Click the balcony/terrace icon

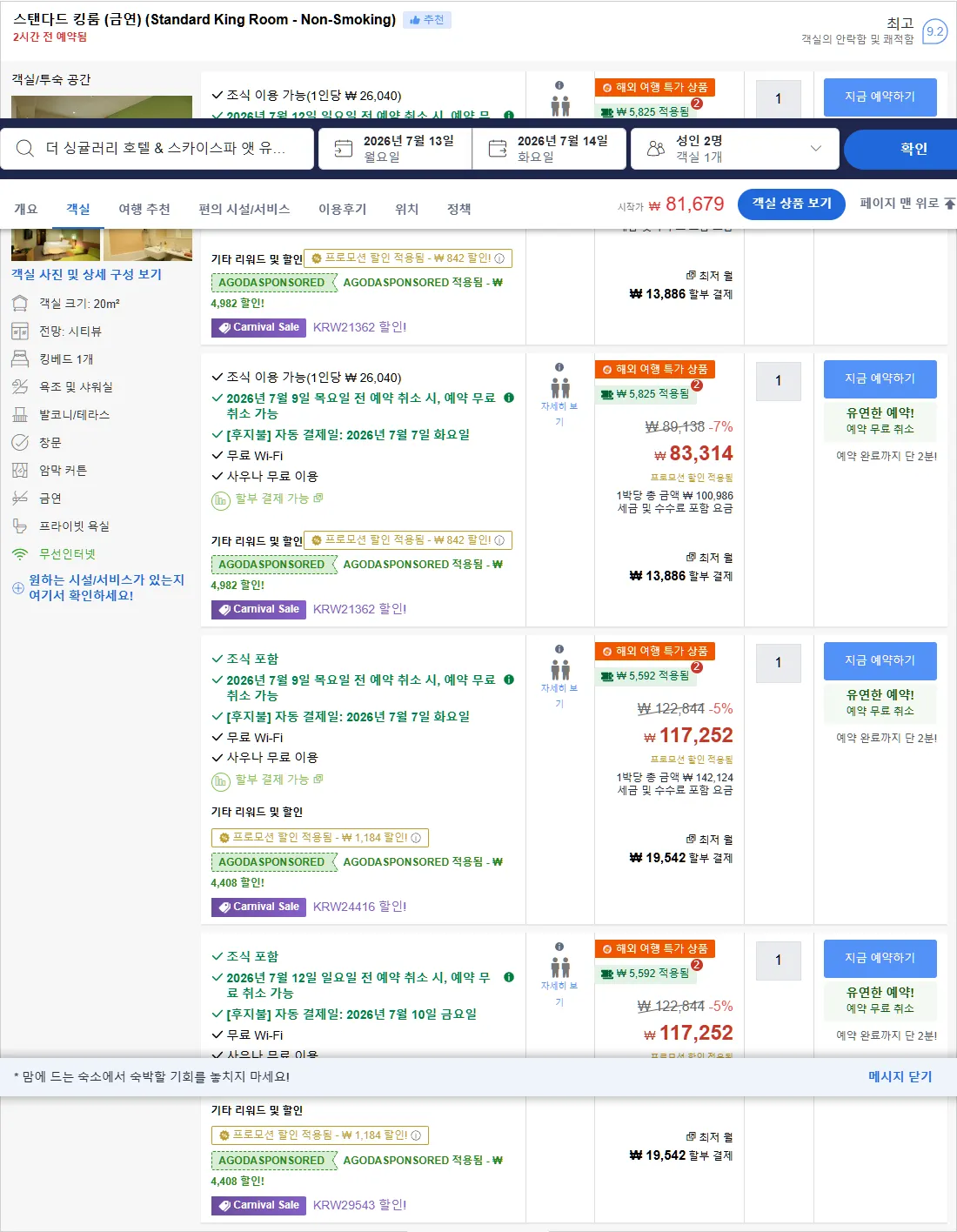[x=20, y=415]
